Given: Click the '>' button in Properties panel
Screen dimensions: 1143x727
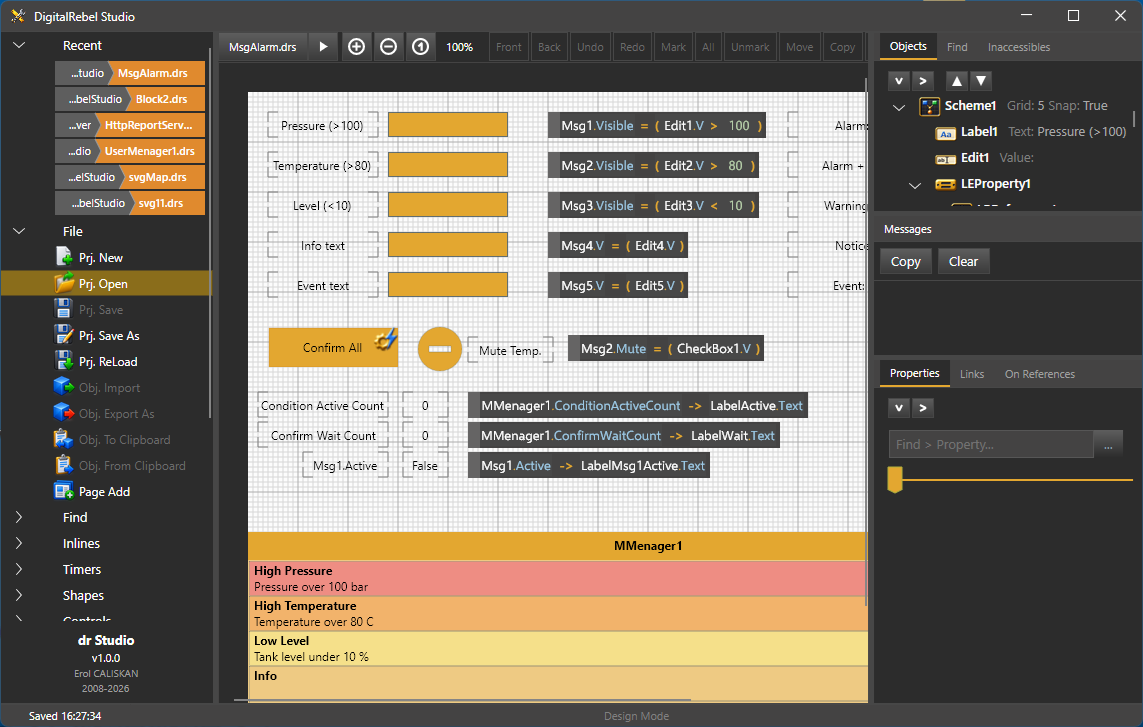Looking at the screenshot, I should 923,408.
